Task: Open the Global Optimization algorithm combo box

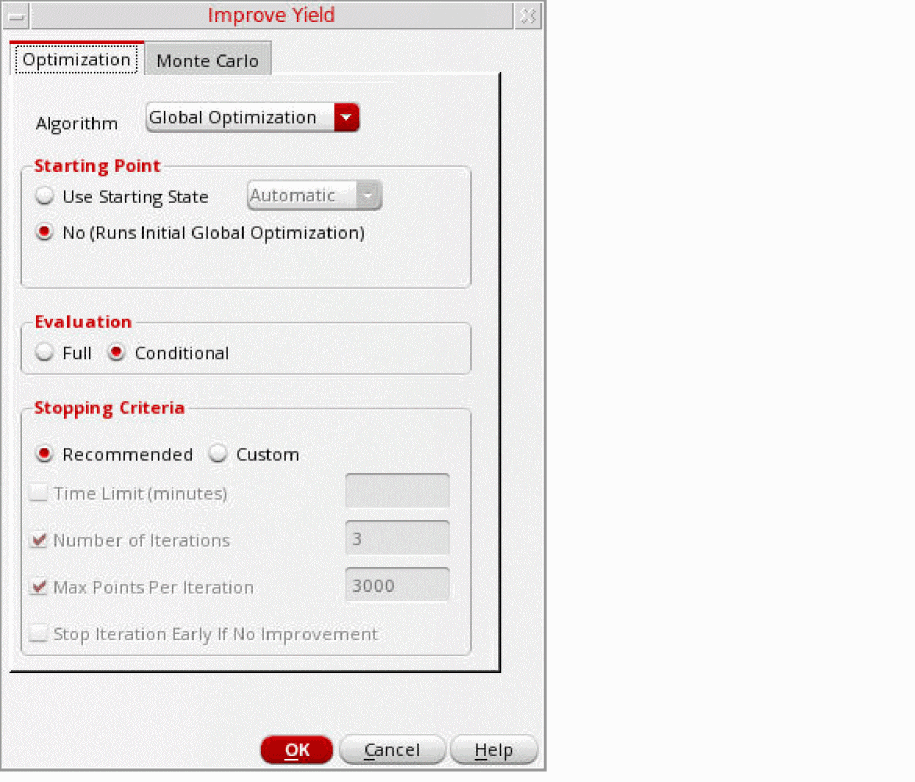Action: pos(252,117)
